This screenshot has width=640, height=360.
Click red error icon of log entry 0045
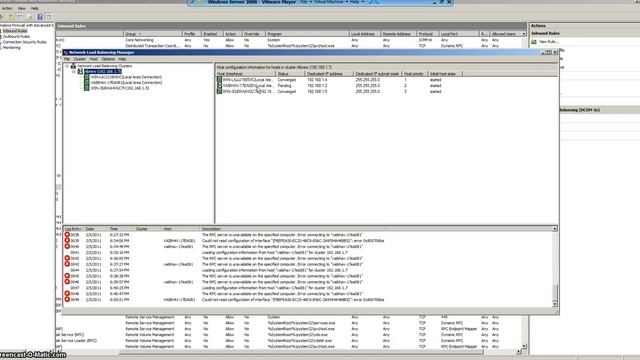coord(67,276)
